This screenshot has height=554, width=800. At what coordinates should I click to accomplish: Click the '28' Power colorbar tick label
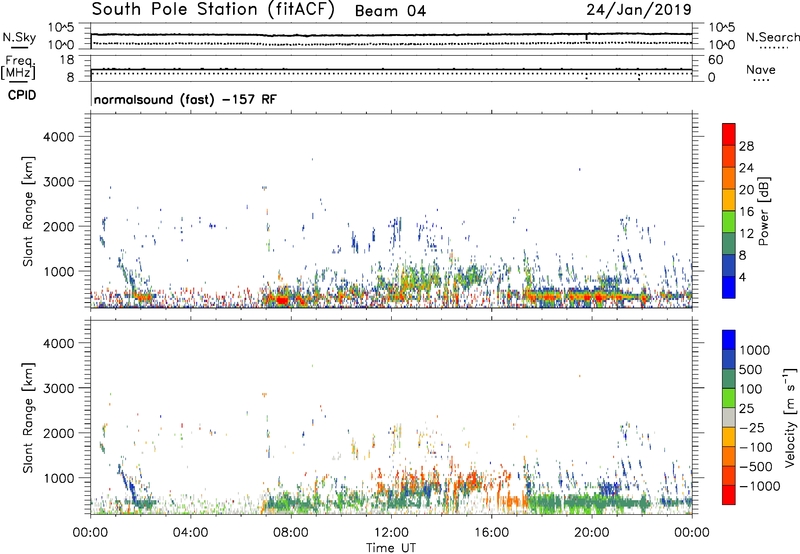[746, 146]
